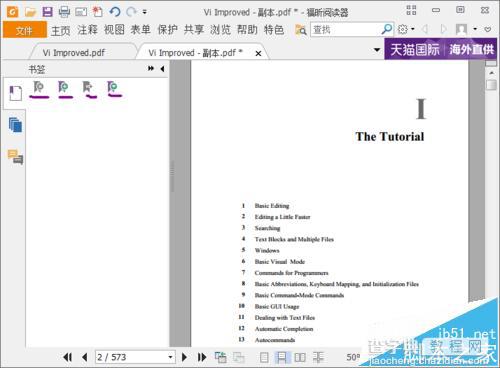Collapse the 书签 panel with left arrow

[162, 69]
